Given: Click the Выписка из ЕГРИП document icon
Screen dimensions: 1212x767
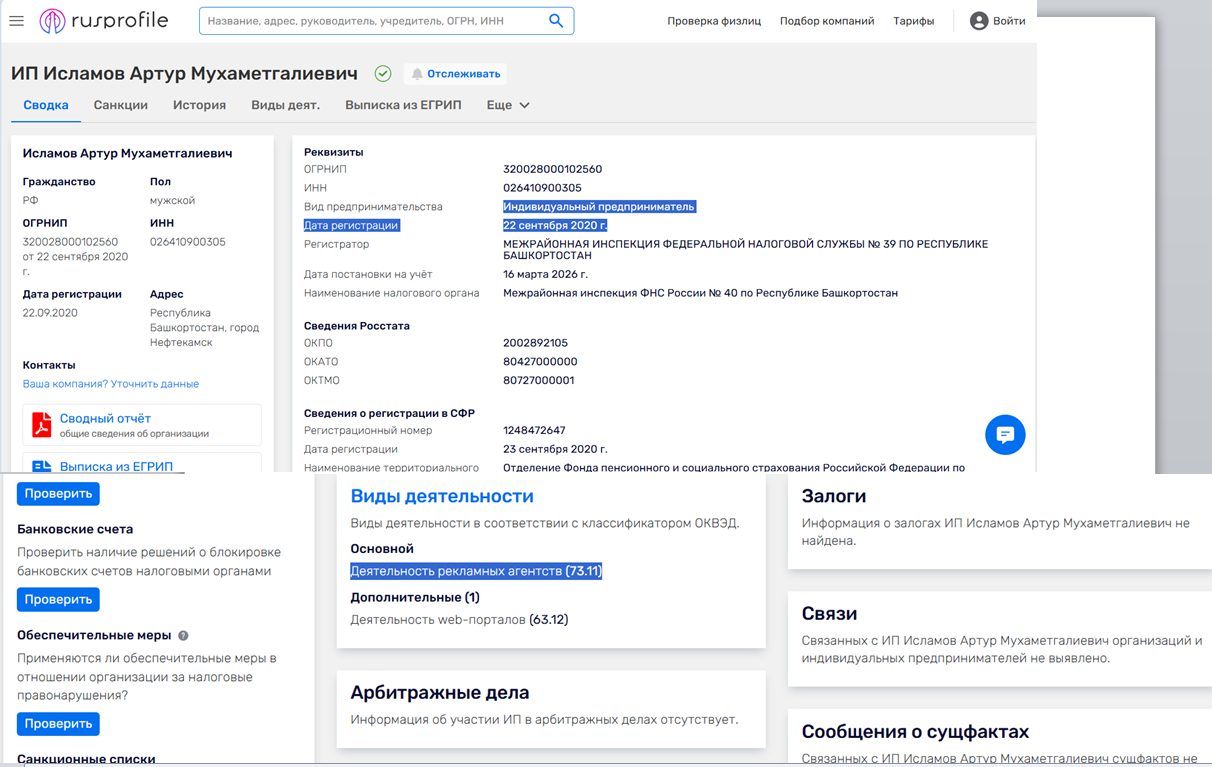Looking at the screenshot, I should [x=41, y=467].
